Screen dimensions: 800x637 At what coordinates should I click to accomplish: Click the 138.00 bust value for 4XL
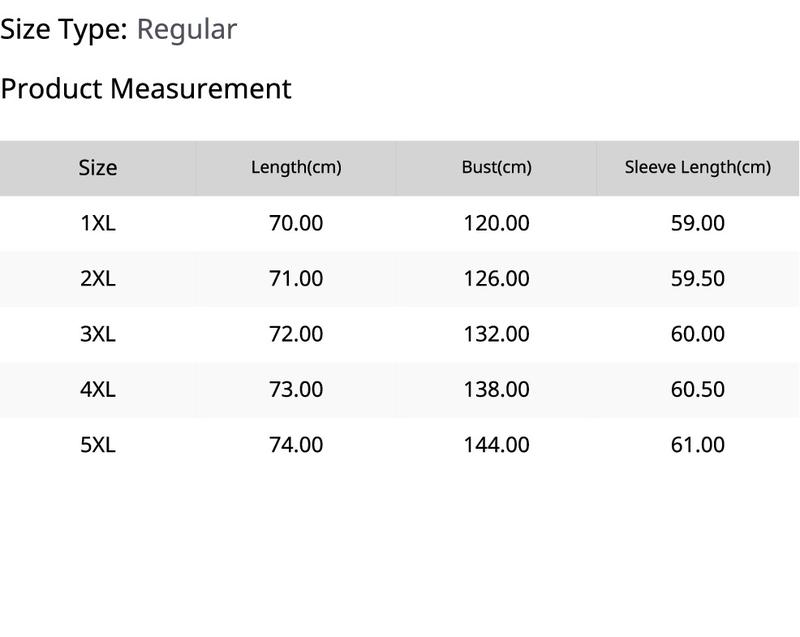496,390
